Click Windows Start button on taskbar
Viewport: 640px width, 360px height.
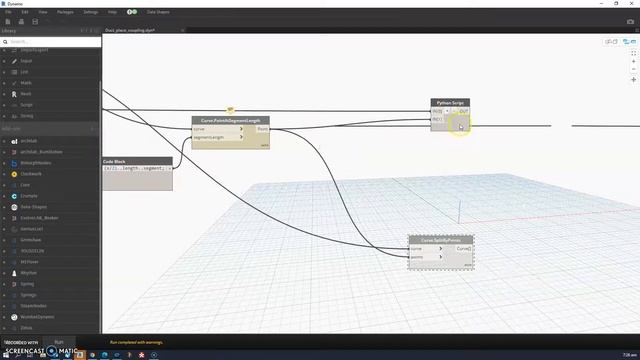[6, 355]
